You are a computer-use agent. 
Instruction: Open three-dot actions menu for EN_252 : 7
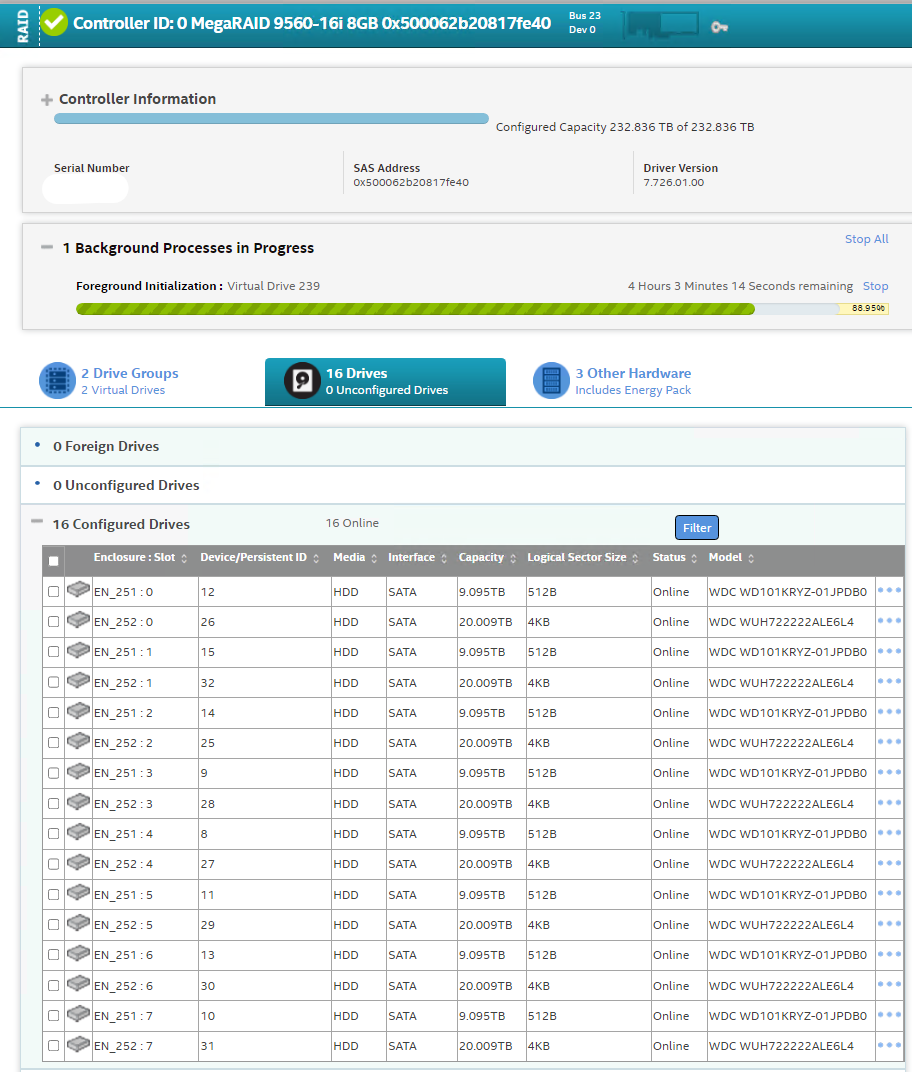[889, 1045]
